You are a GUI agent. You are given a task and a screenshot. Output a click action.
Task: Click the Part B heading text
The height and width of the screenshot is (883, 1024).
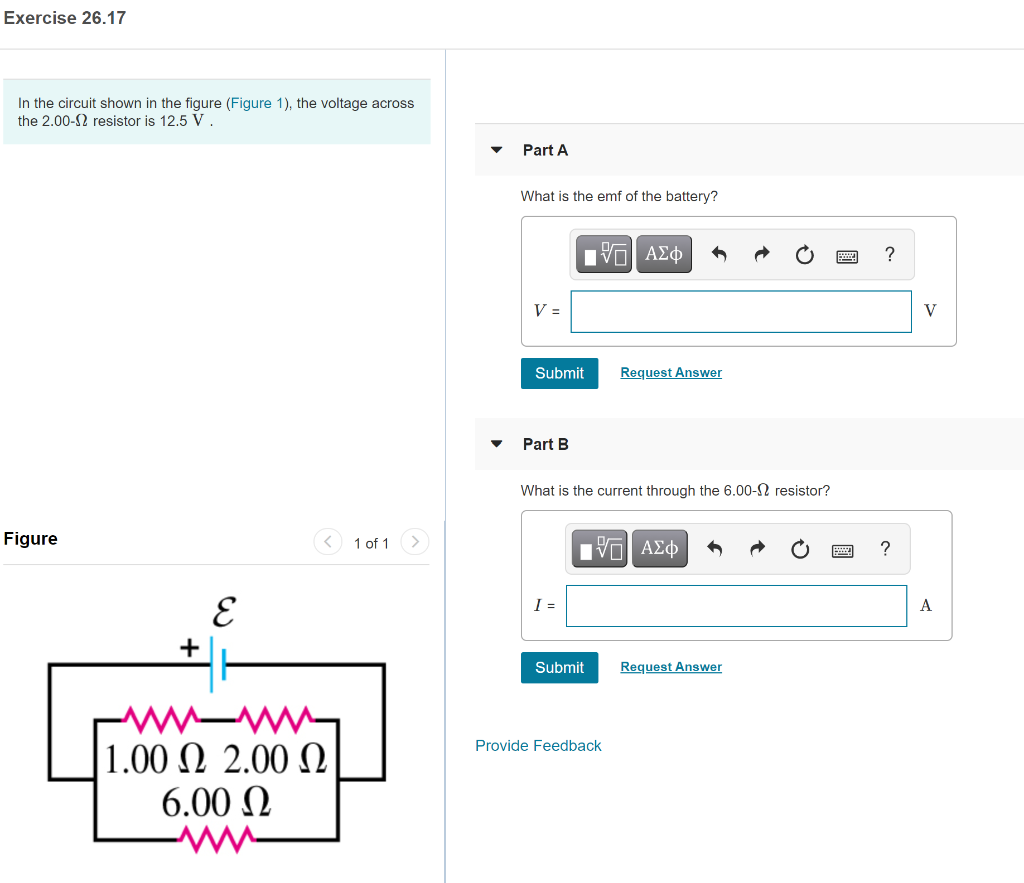pyautogui.click(x=545, y=444)
